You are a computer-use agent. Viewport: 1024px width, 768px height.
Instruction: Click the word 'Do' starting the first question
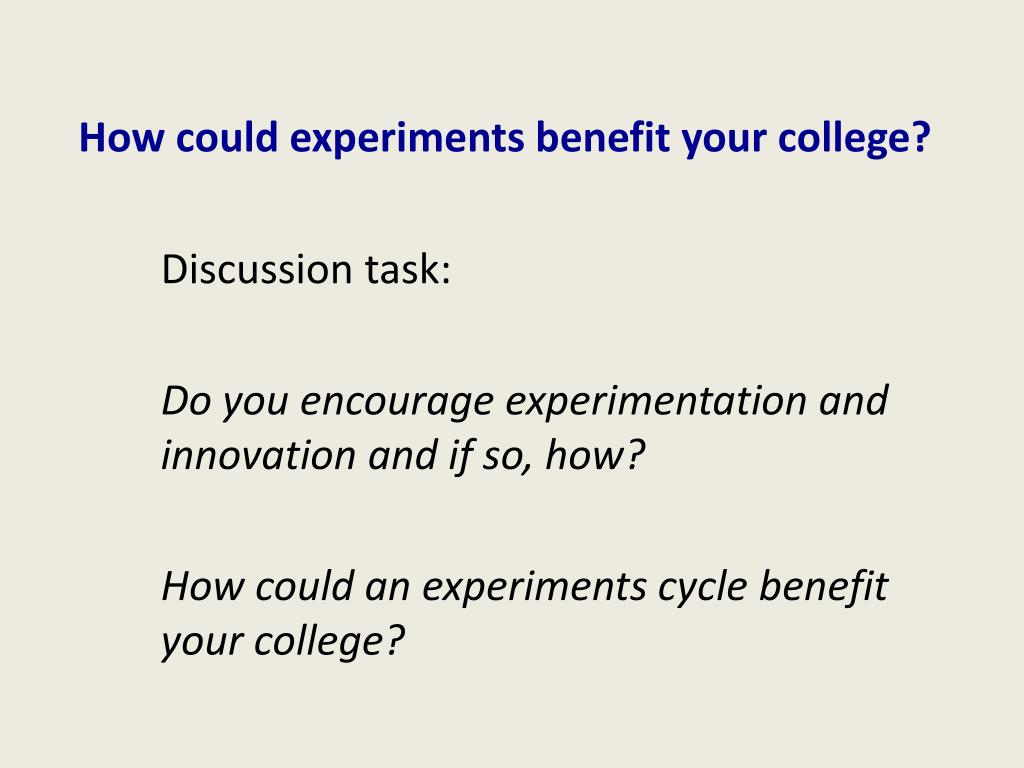pos(186,401)
